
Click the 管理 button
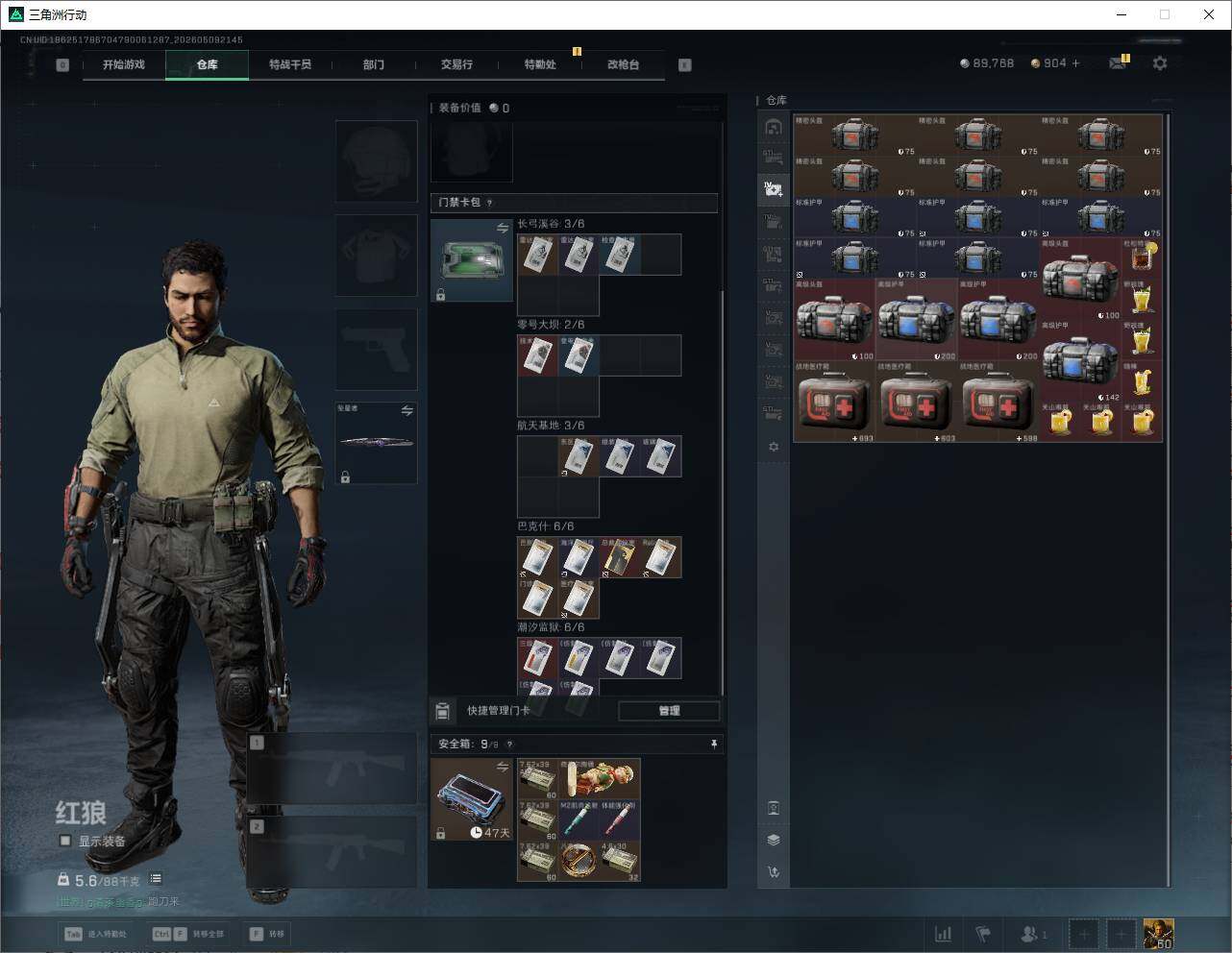click(669, 711)
